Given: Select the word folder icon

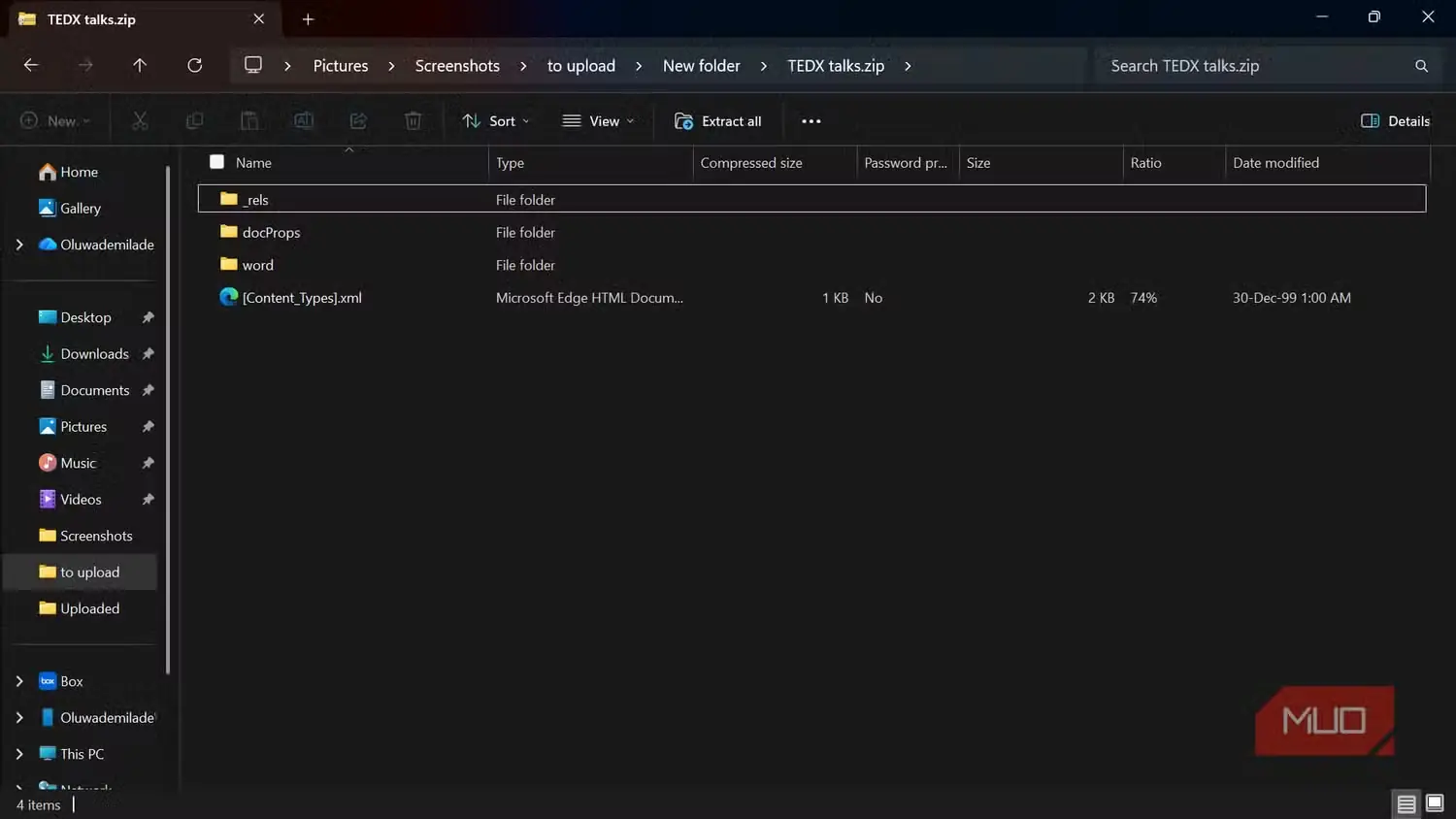Looking at the screenshot, I should 229,264.
